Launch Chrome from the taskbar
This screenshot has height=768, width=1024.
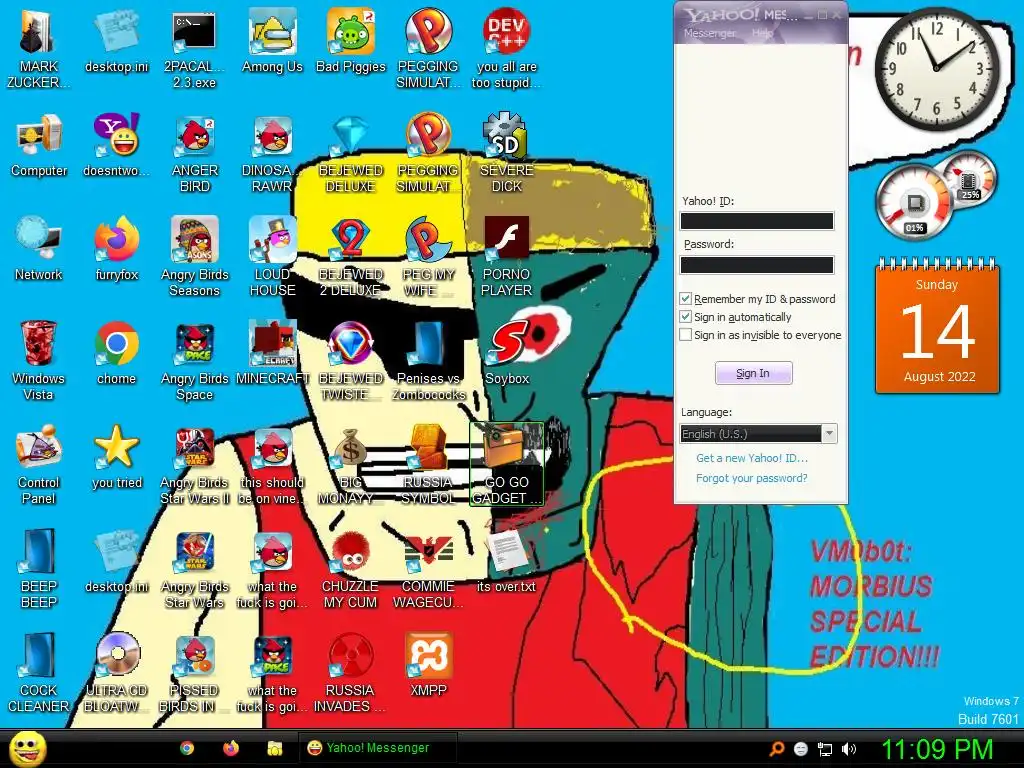point(187,748)
